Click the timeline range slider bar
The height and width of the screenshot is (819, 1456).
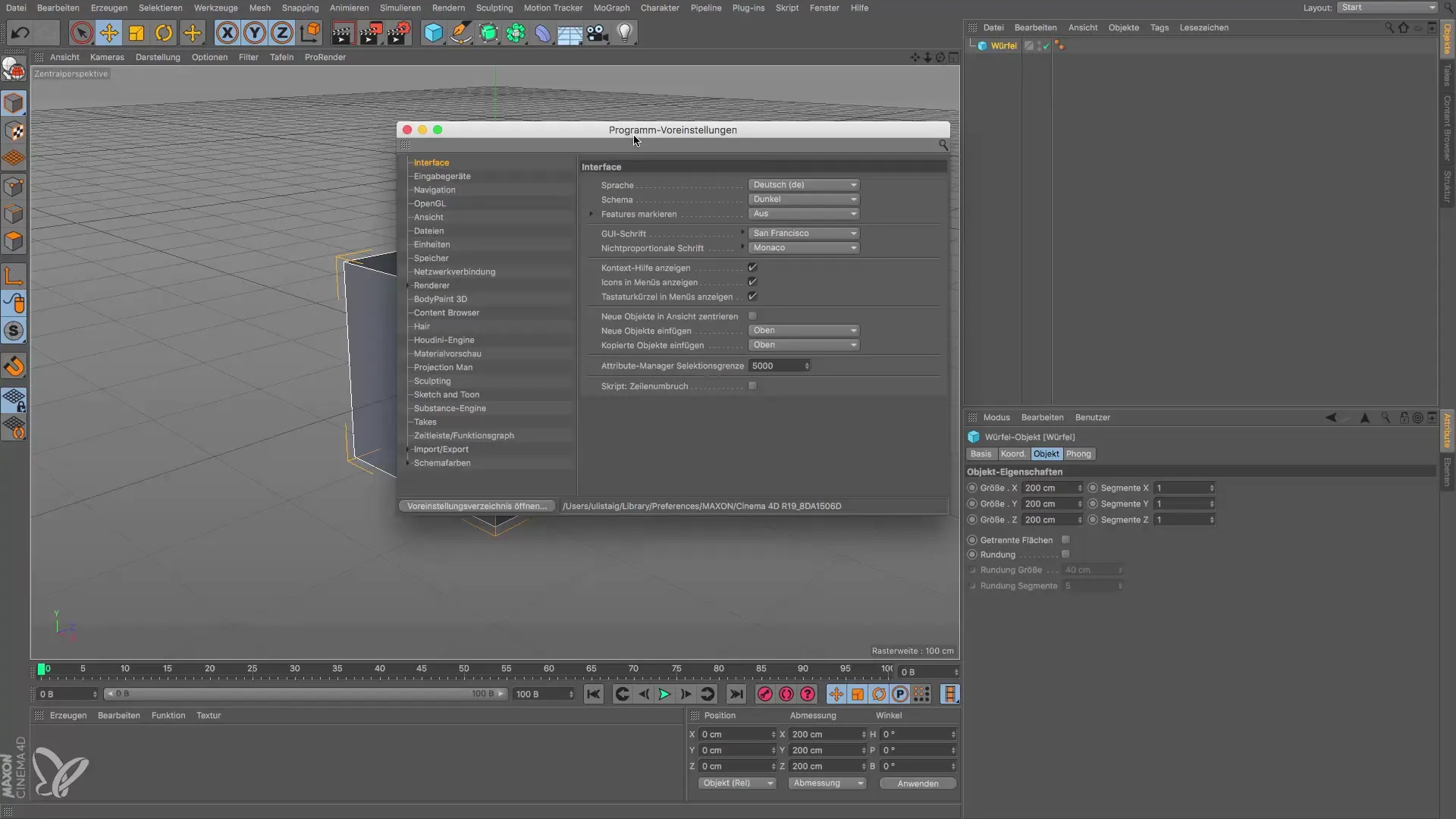point(306,694)
